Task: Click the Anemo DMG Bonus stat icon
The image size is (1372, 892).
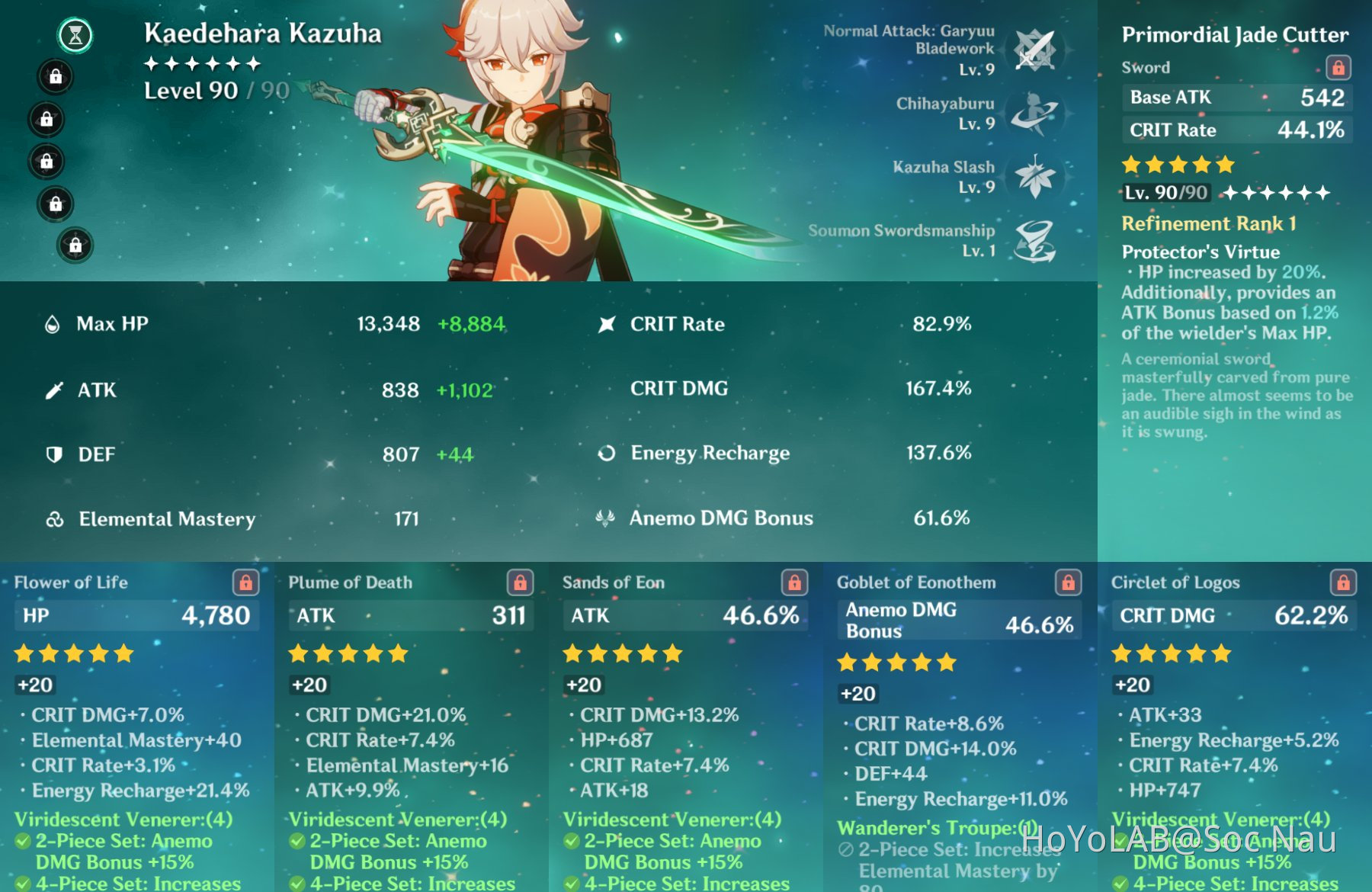Action: (605, 518)
